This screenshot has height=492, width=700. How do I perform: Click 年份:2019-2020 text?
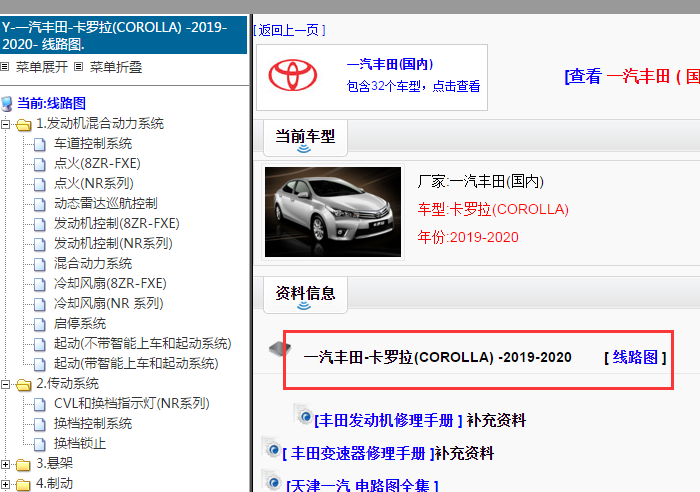click(468, 237)
